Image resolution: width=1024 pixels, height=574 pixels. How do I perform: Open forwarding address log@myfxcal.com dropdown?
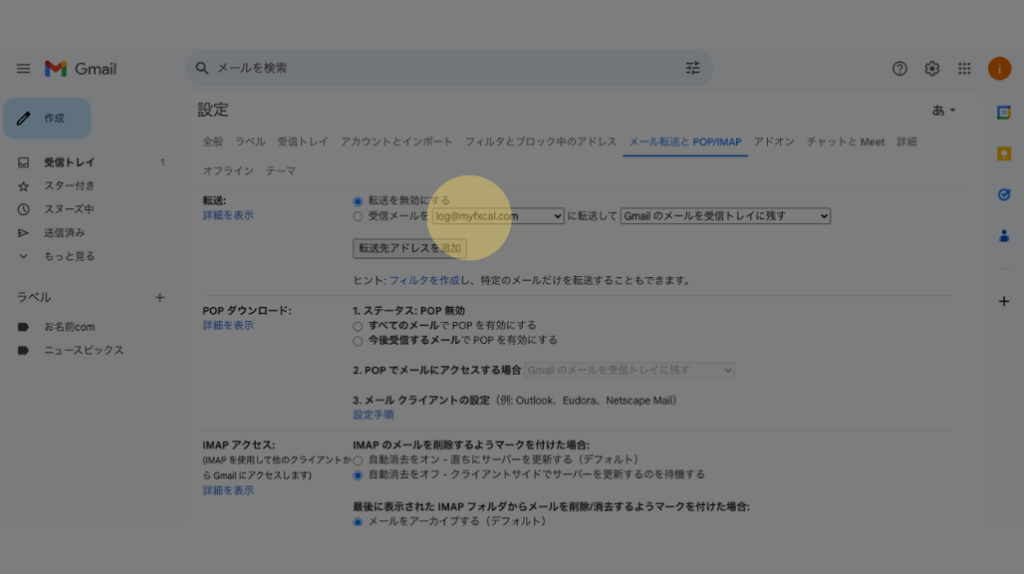click(498, 216)
